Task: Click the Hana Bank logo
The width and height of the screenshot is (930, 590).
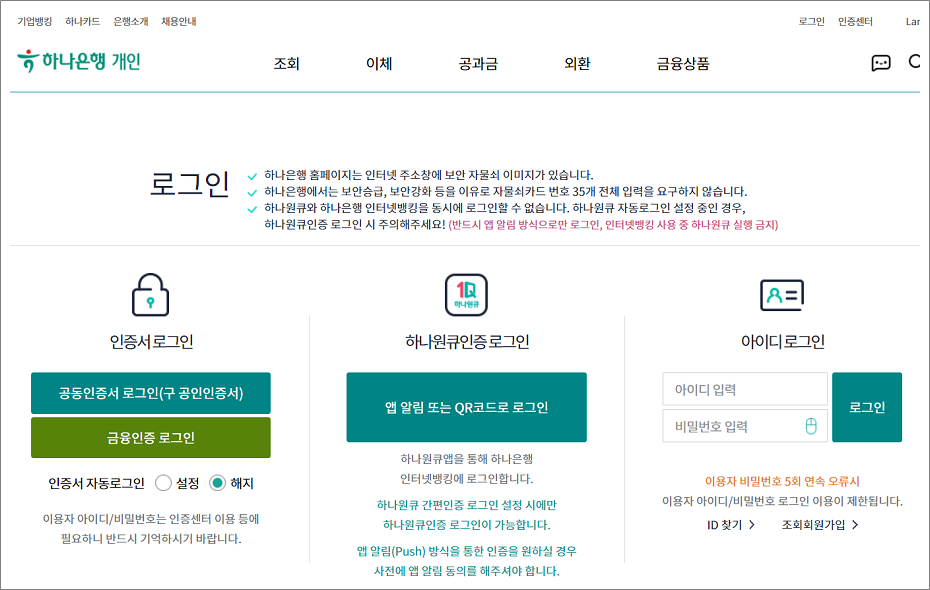Action: [x=78, y=61]
